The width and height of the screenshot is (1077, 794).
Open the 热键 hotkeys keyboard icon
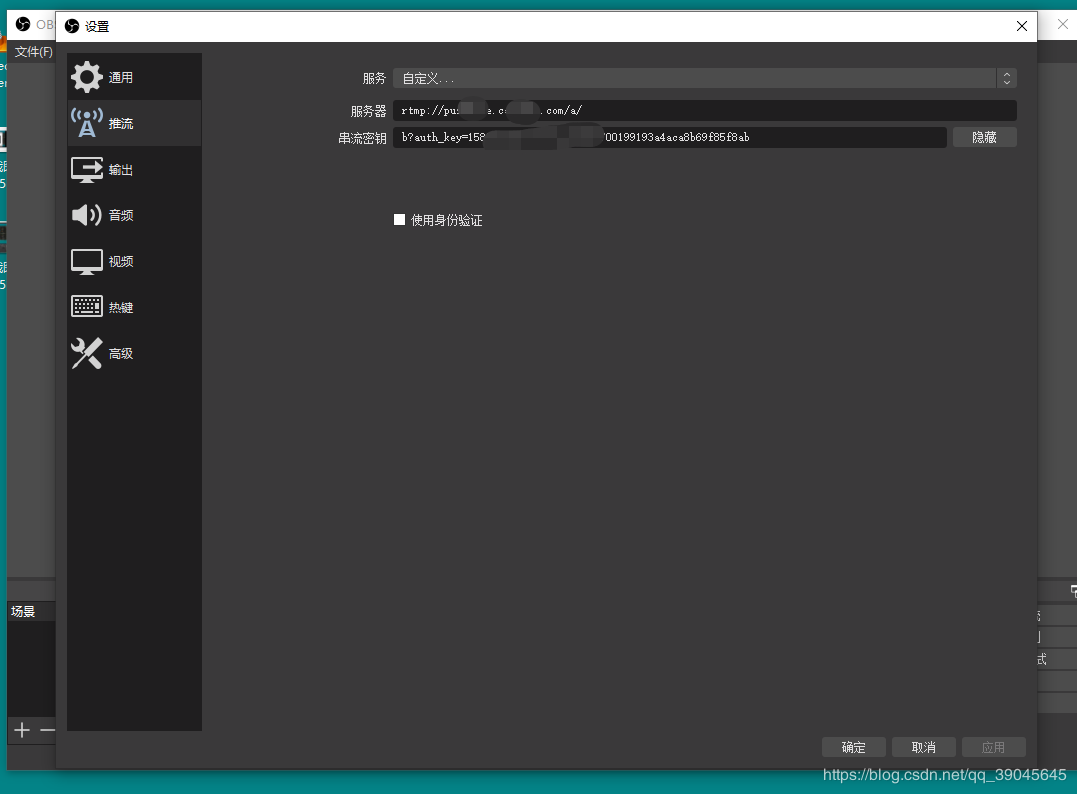(x=87, y=306)
